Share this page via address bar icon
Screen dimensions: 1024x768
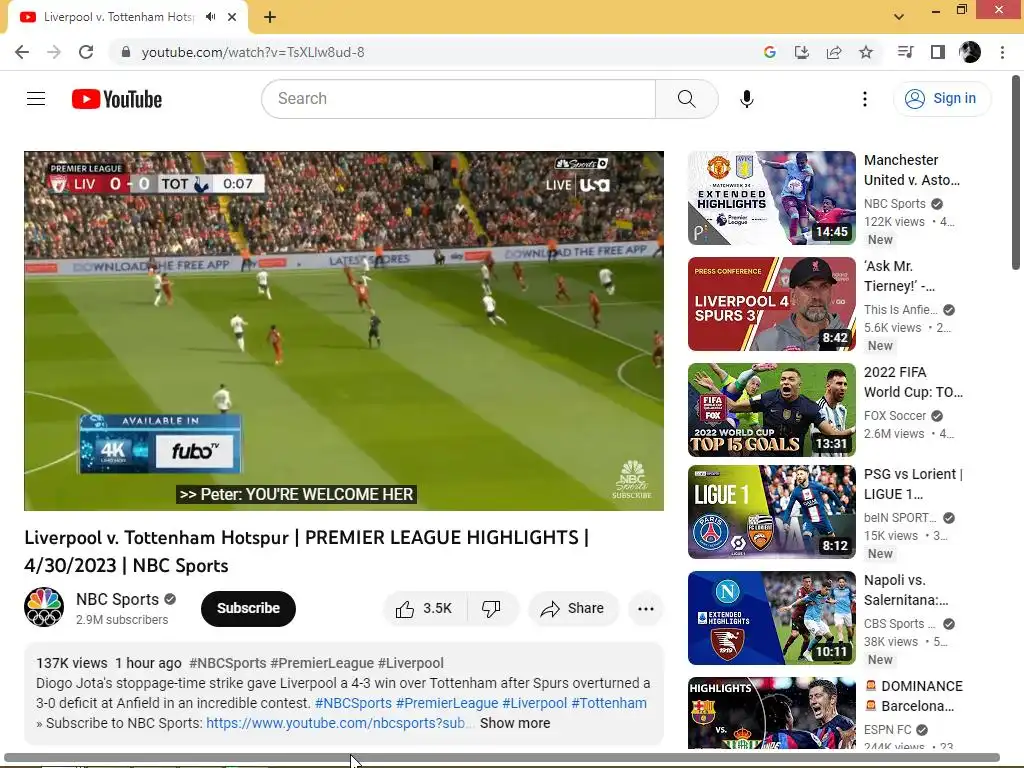tap(834, 52)
